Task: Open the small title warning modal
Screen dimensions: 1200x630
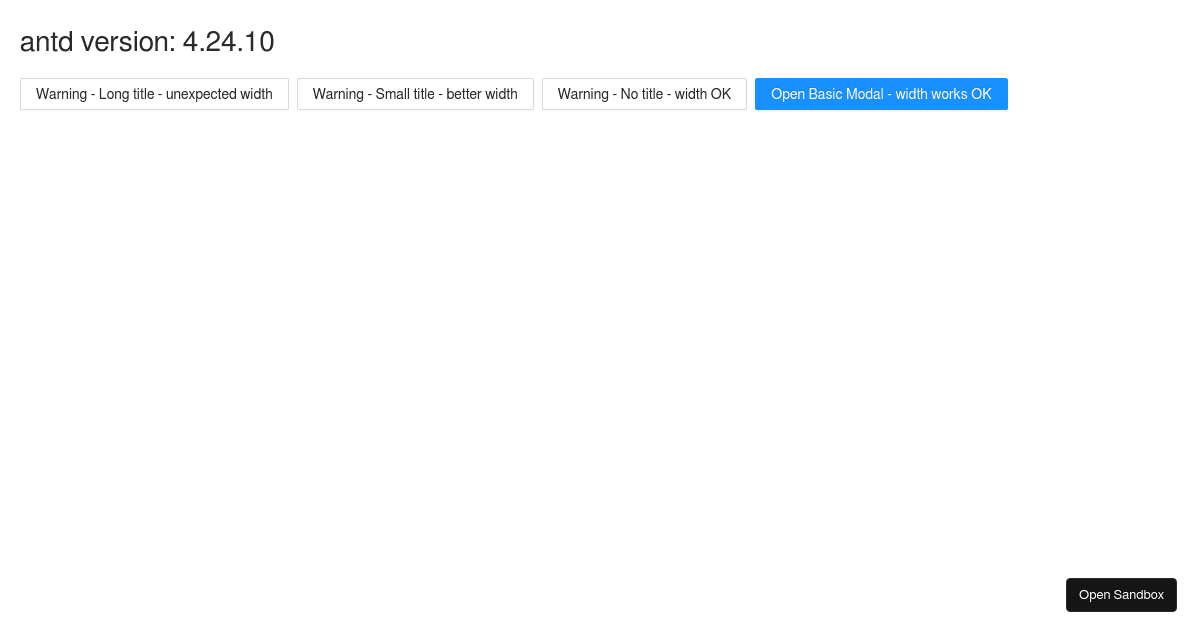Action: click(415, 94)
